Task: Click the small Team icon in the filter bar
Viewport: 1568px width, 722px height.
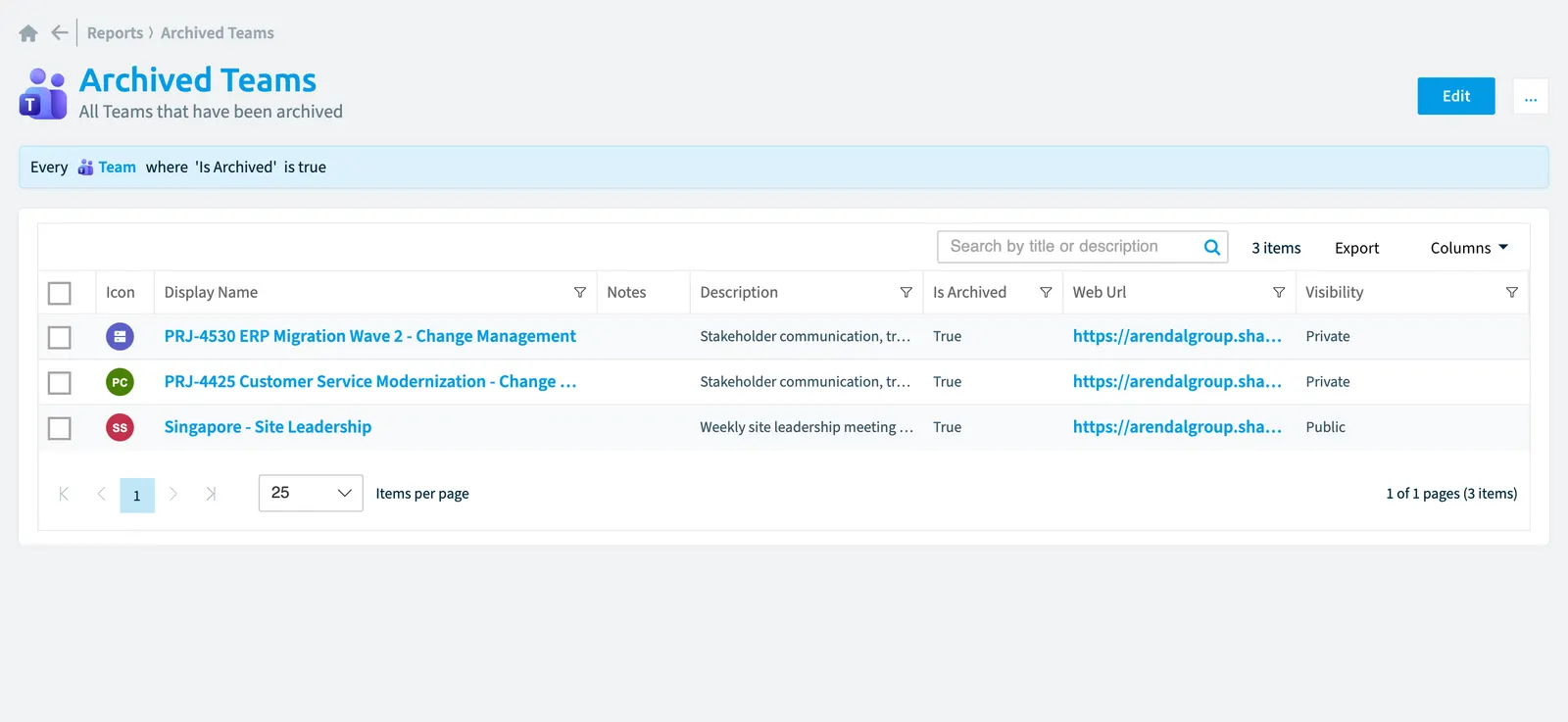Action: pyautogui.click(x=85, y=168)
